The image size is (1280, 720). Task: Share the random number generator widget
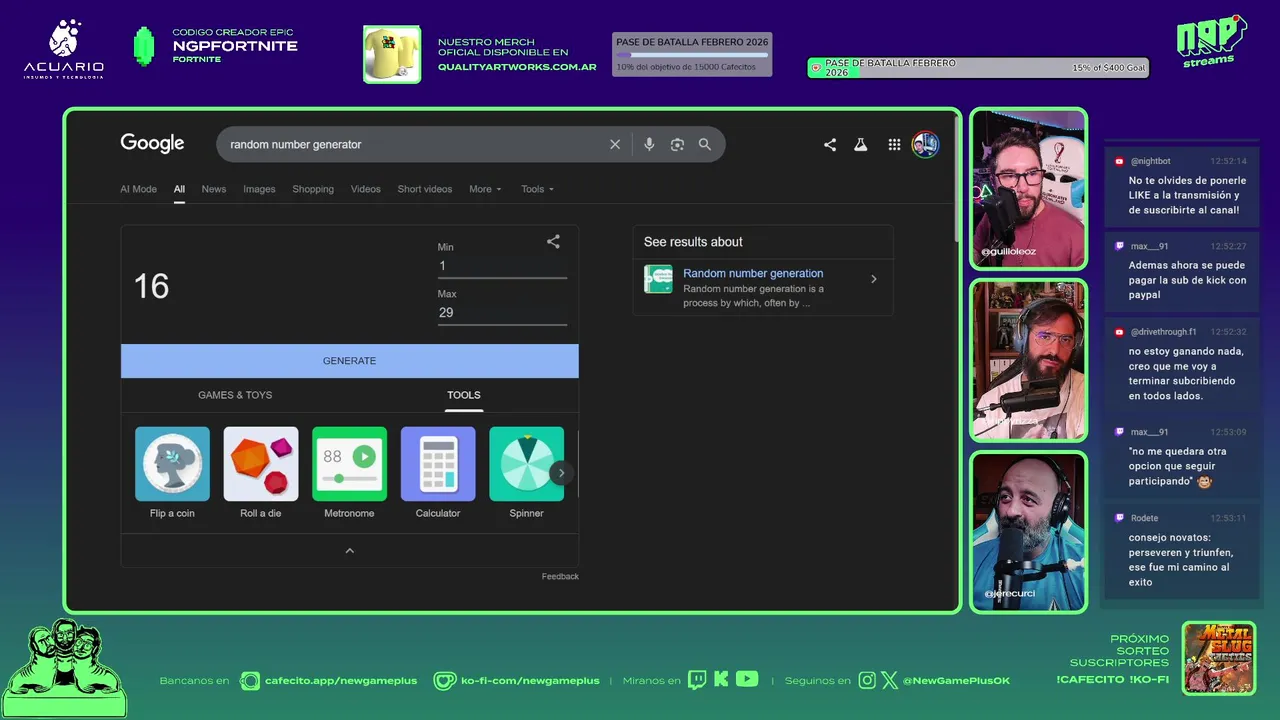coord(553,241)
